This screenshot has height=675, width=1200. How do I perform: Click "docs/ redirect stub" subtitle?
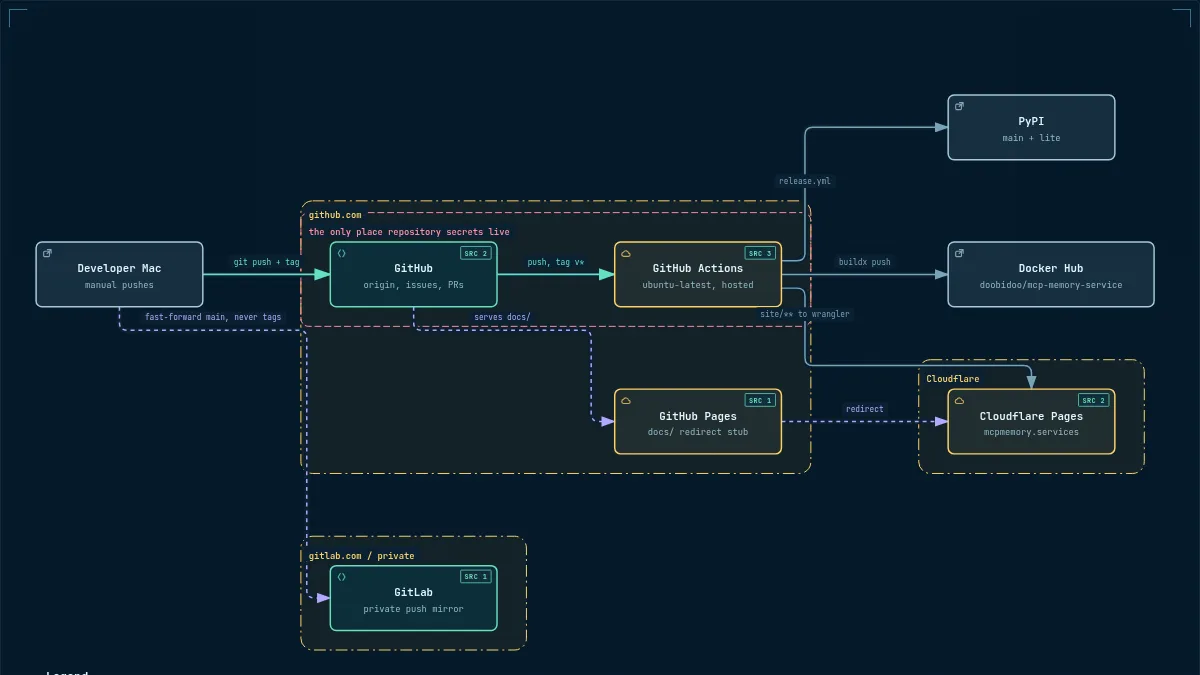698,432
